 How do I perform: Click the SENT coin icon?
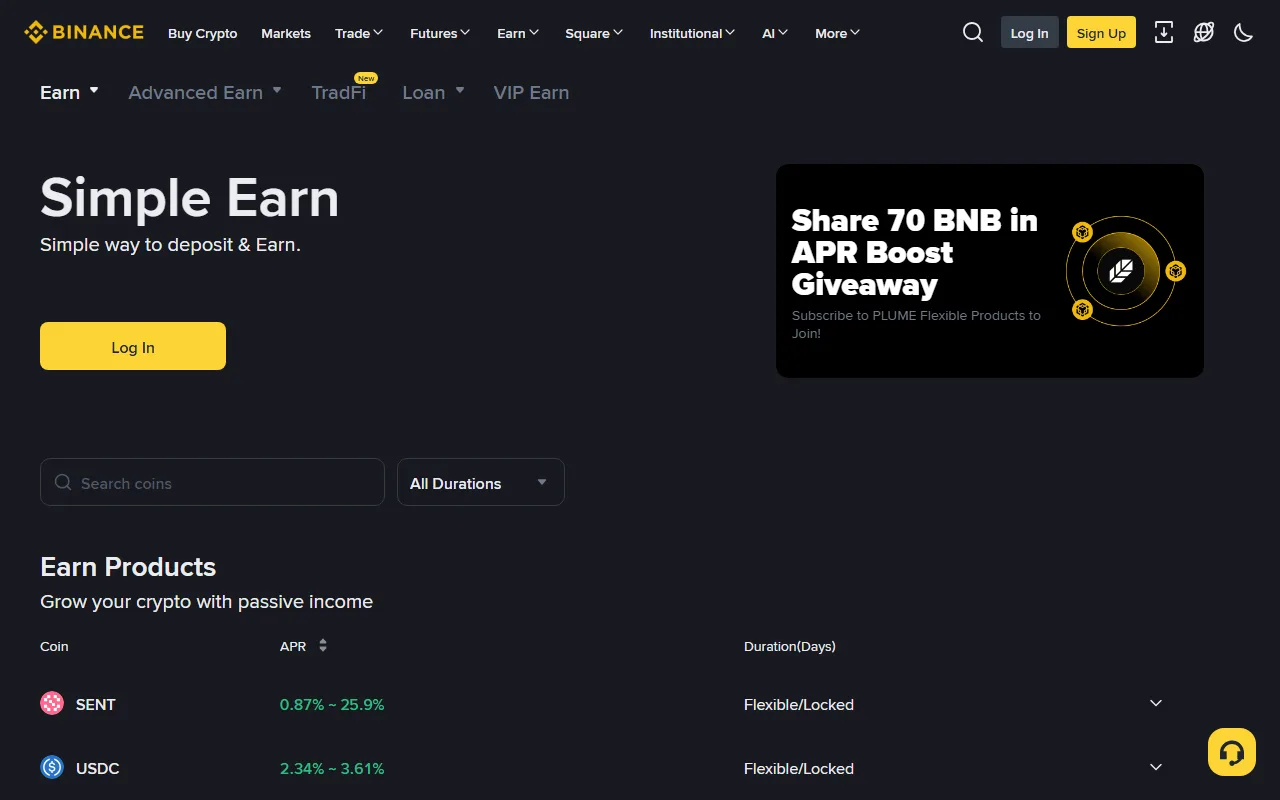52,704
